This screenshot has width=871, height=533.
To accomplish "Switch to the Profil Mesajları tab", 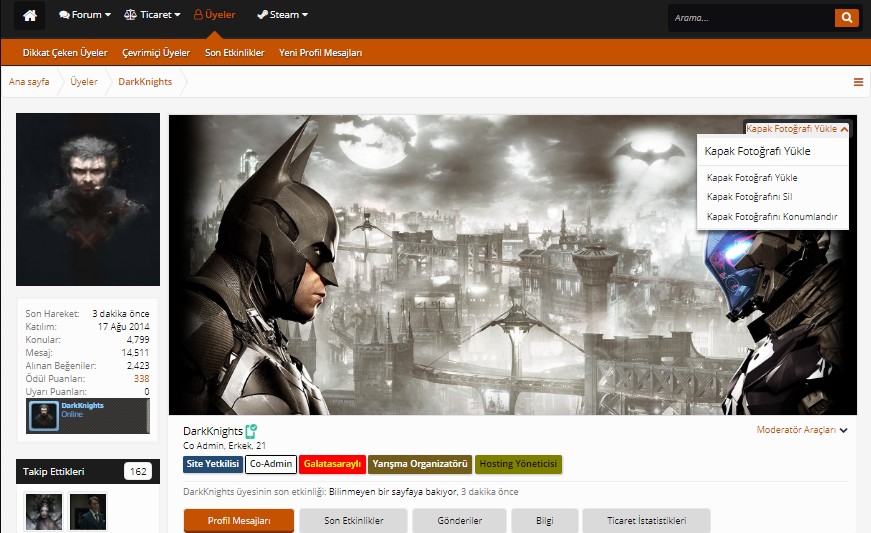I will [239, 521].
